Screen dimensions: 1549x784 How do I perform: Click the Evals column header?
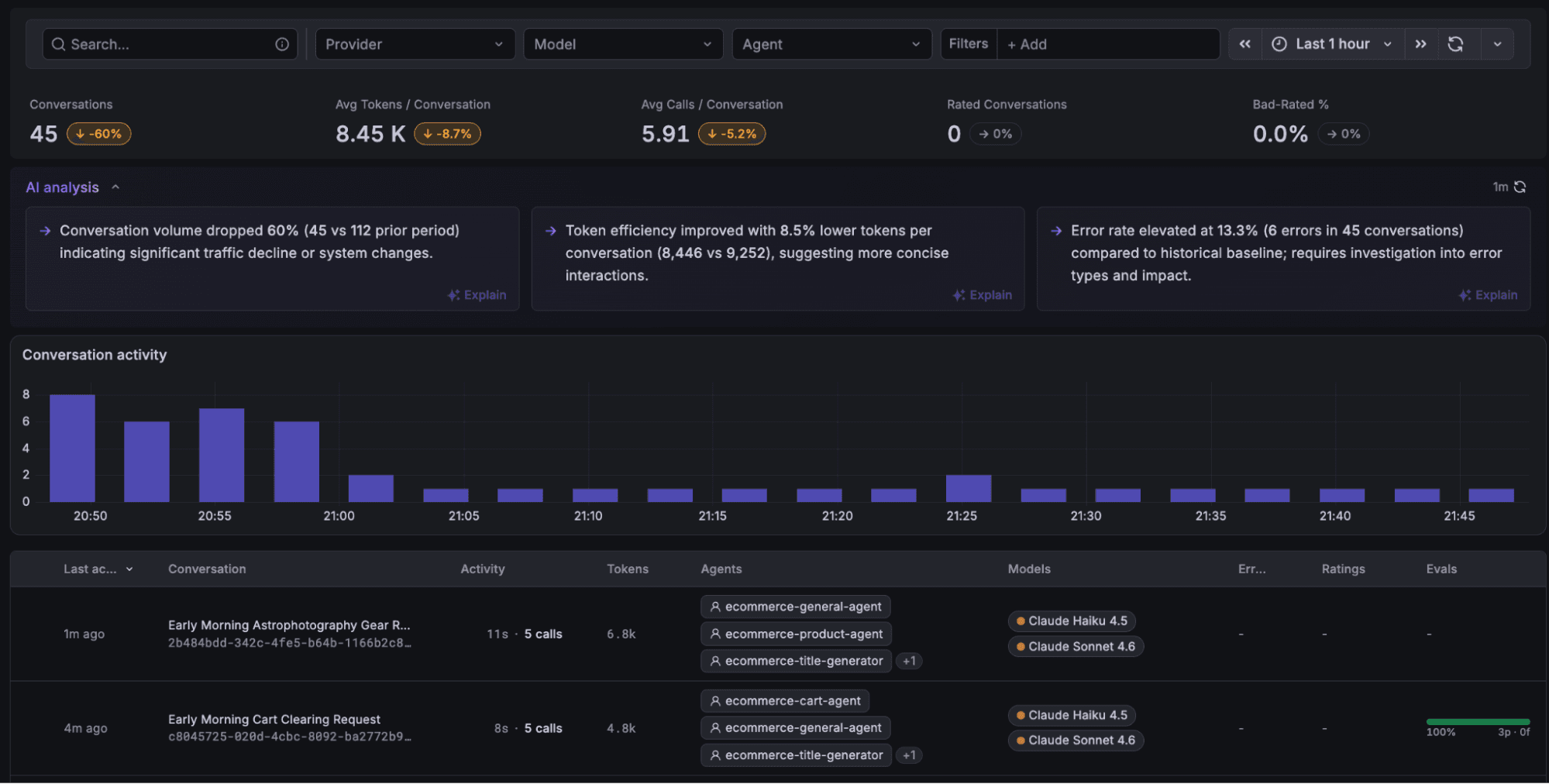(1441, 569)
